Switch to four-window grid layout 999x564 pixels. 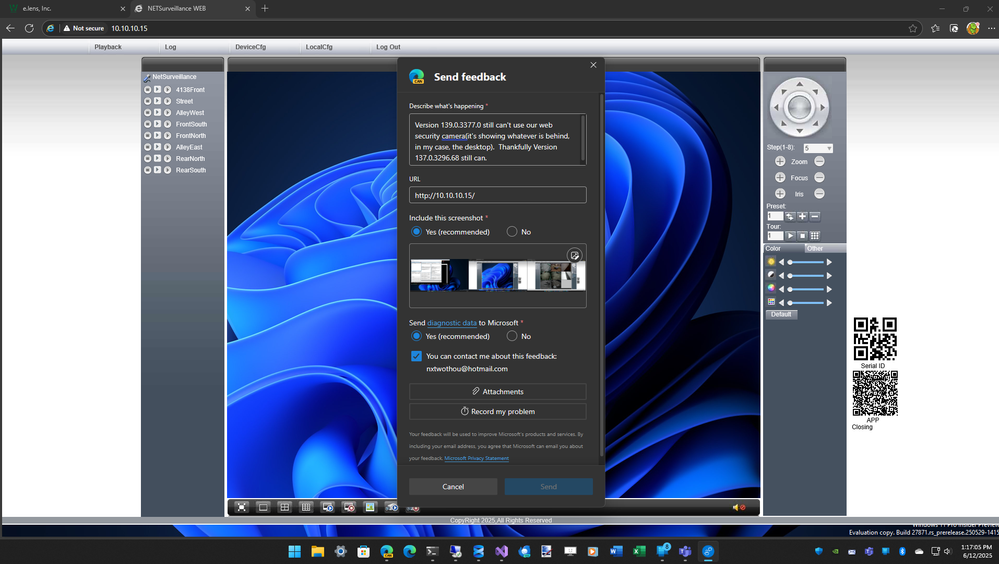(x=285, y=507)
